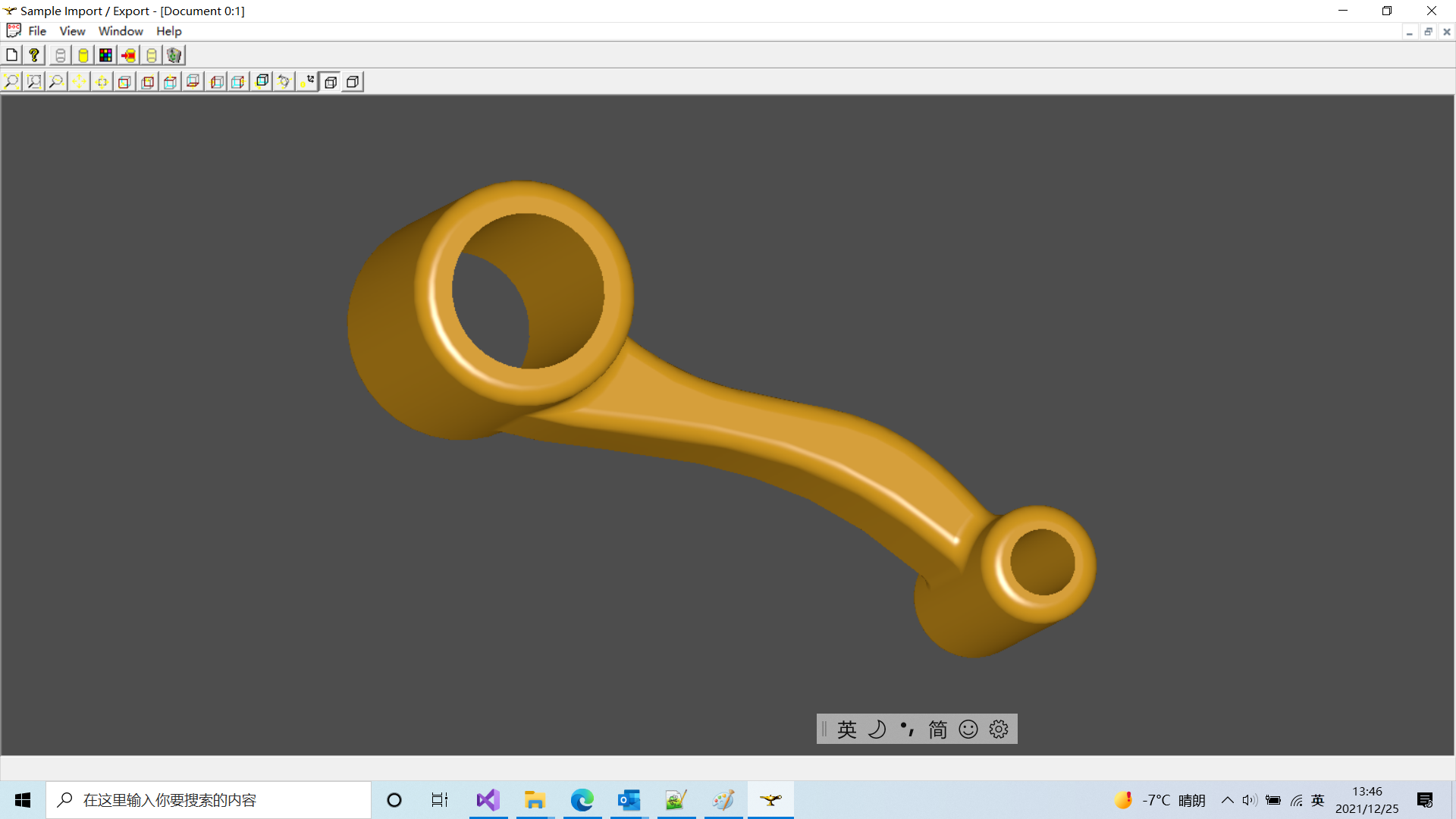Reset the view to default orientation
1456x819 pixels.
click(x=306, y=81)
